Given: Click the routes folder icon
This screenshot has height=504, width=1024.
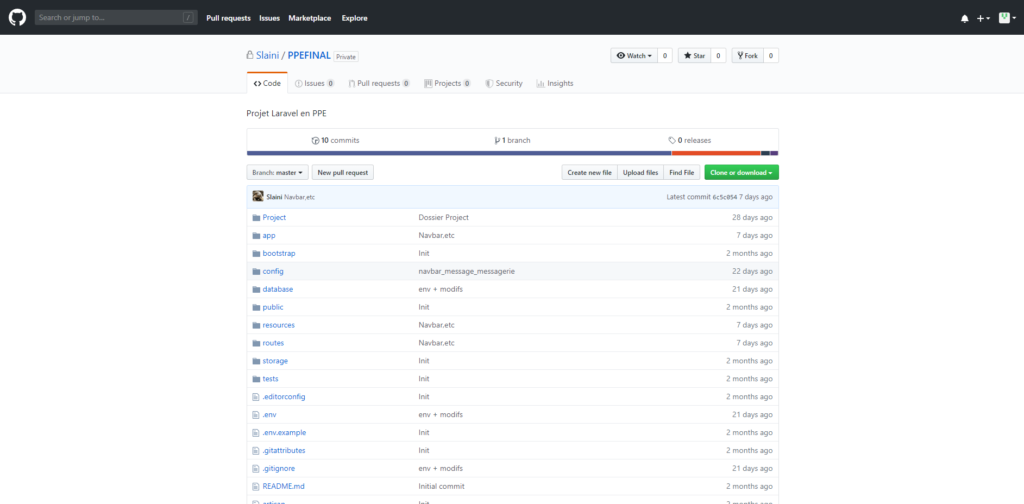Looking at the screenshot, I should pos(256,343).
